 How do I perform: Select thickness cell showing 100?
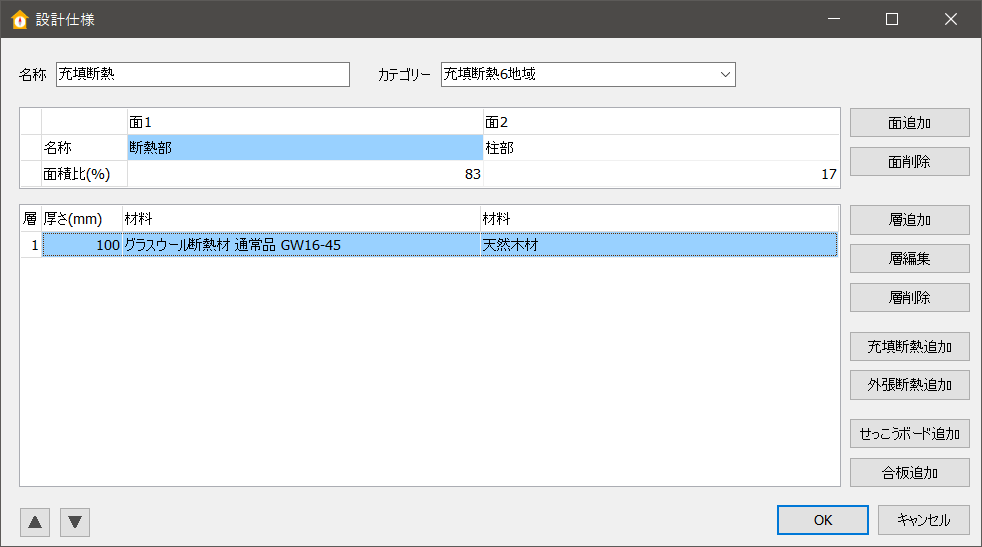pos(82,244)
